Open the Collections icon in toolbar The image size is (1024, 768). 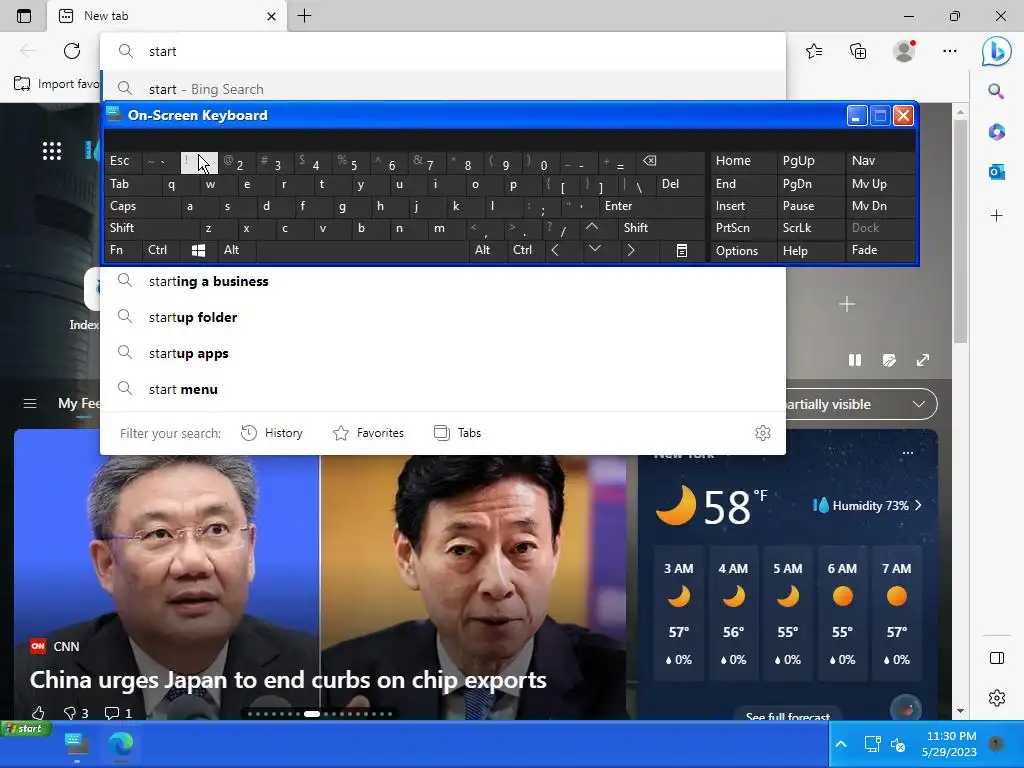858,51
